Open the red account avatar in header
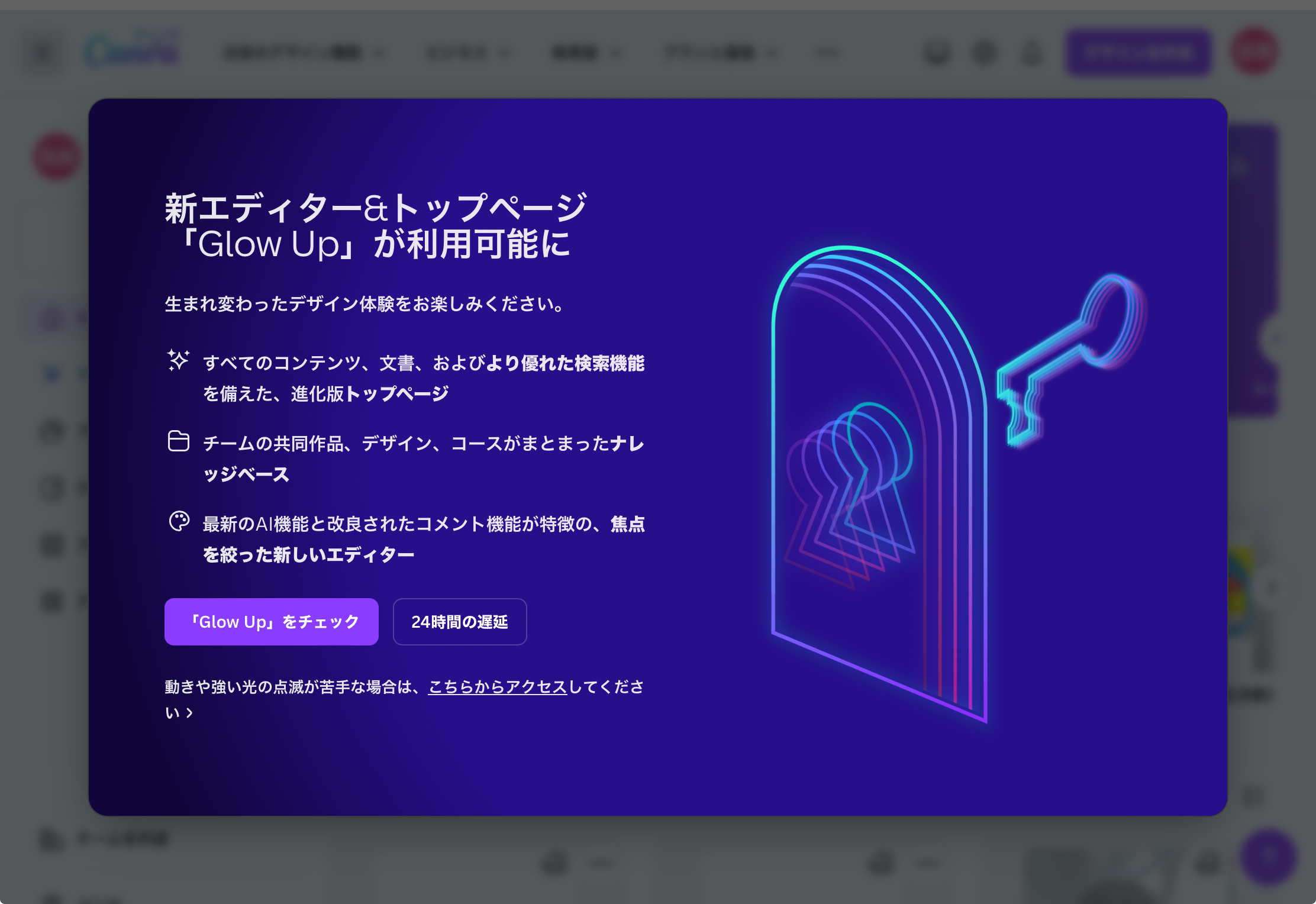The width and height of the screenshot is (1316, 904). [1254, 51]
